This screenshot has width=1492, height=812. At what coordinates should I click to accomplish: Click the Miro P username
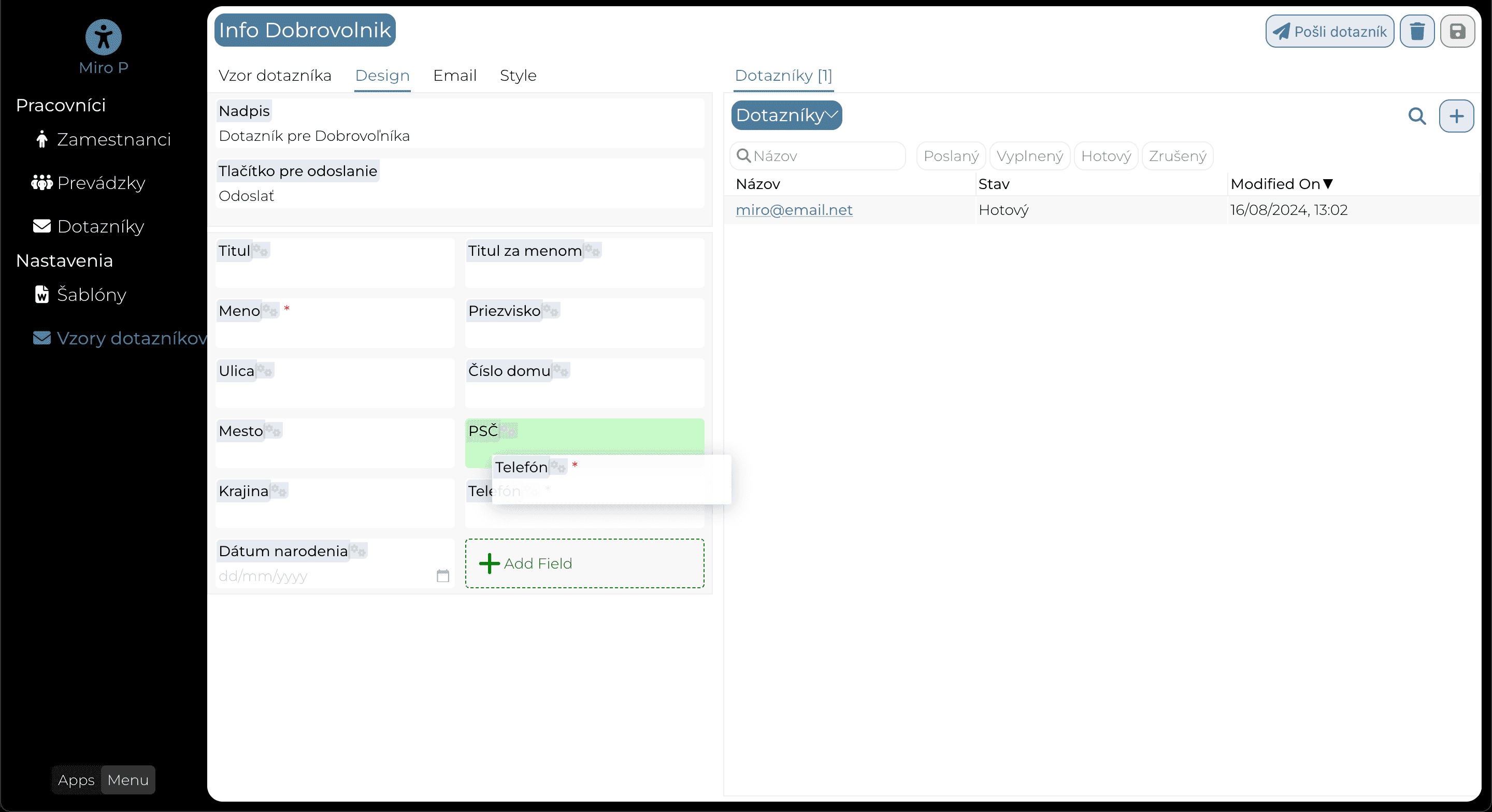pyautogui.click(x=103, y=68)
